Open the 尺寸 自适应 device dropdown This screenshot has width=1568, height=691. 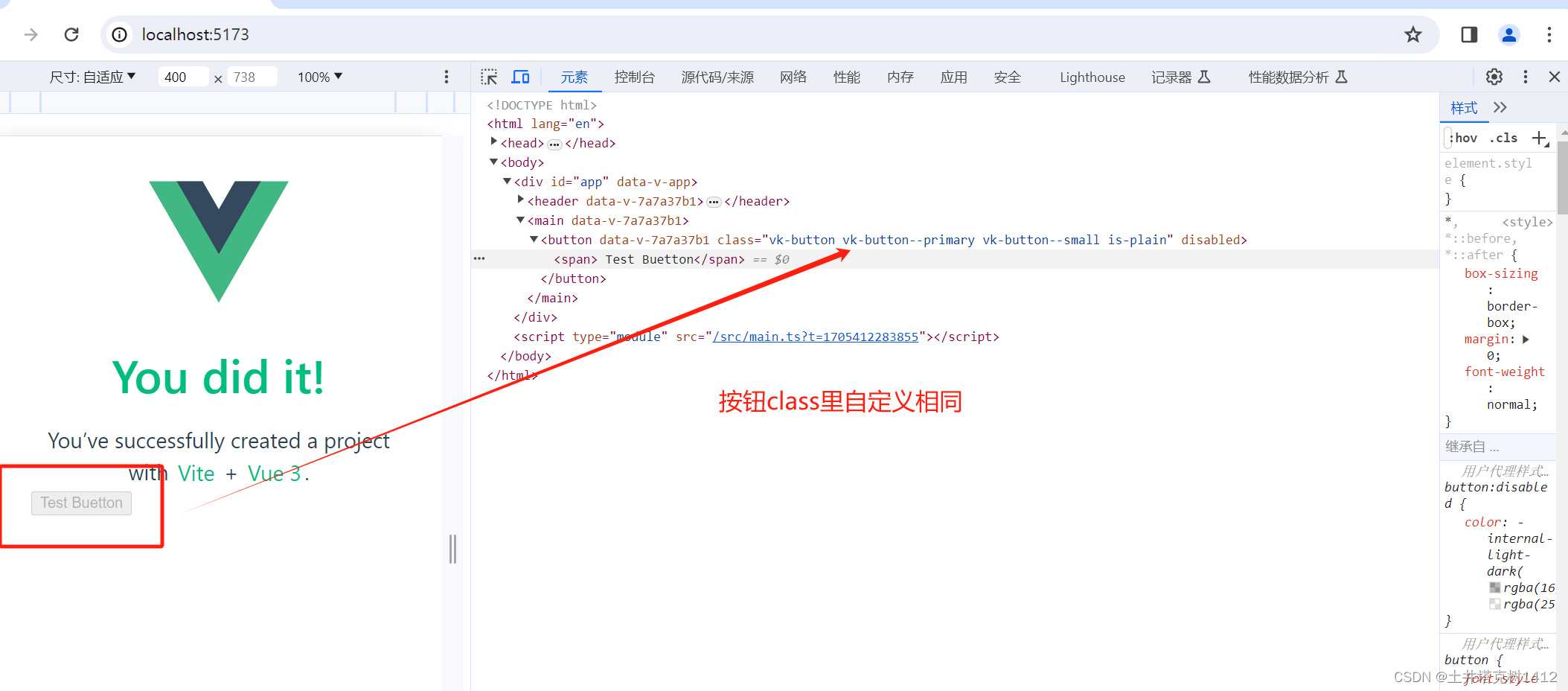tap(92, 77)
